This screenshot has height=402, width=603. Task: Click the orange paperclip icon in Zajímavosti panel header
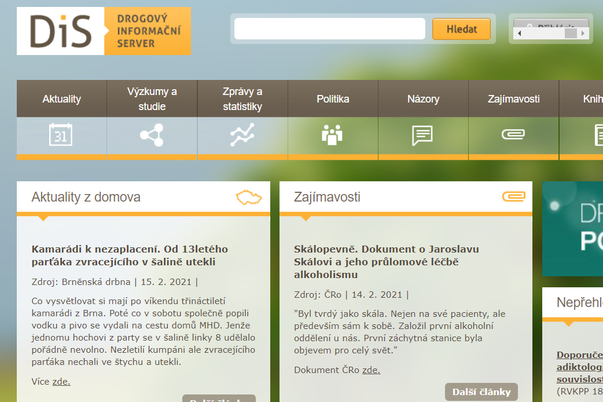coord(514,197)
